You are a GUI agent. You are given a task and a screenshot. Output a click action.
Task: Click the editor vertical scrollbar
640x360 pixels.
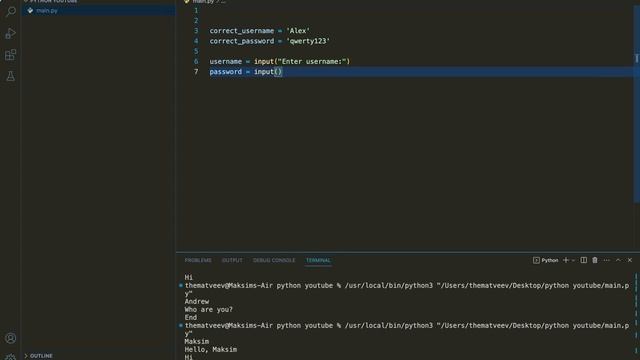[x=637, y=104]
